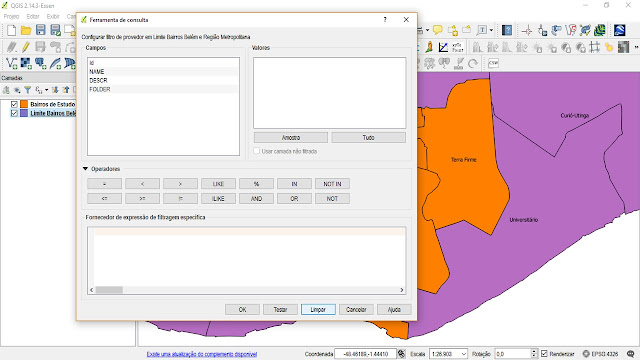The image size is (640, 360).
Task: Open the blue Help book icon
Action: 507,30
